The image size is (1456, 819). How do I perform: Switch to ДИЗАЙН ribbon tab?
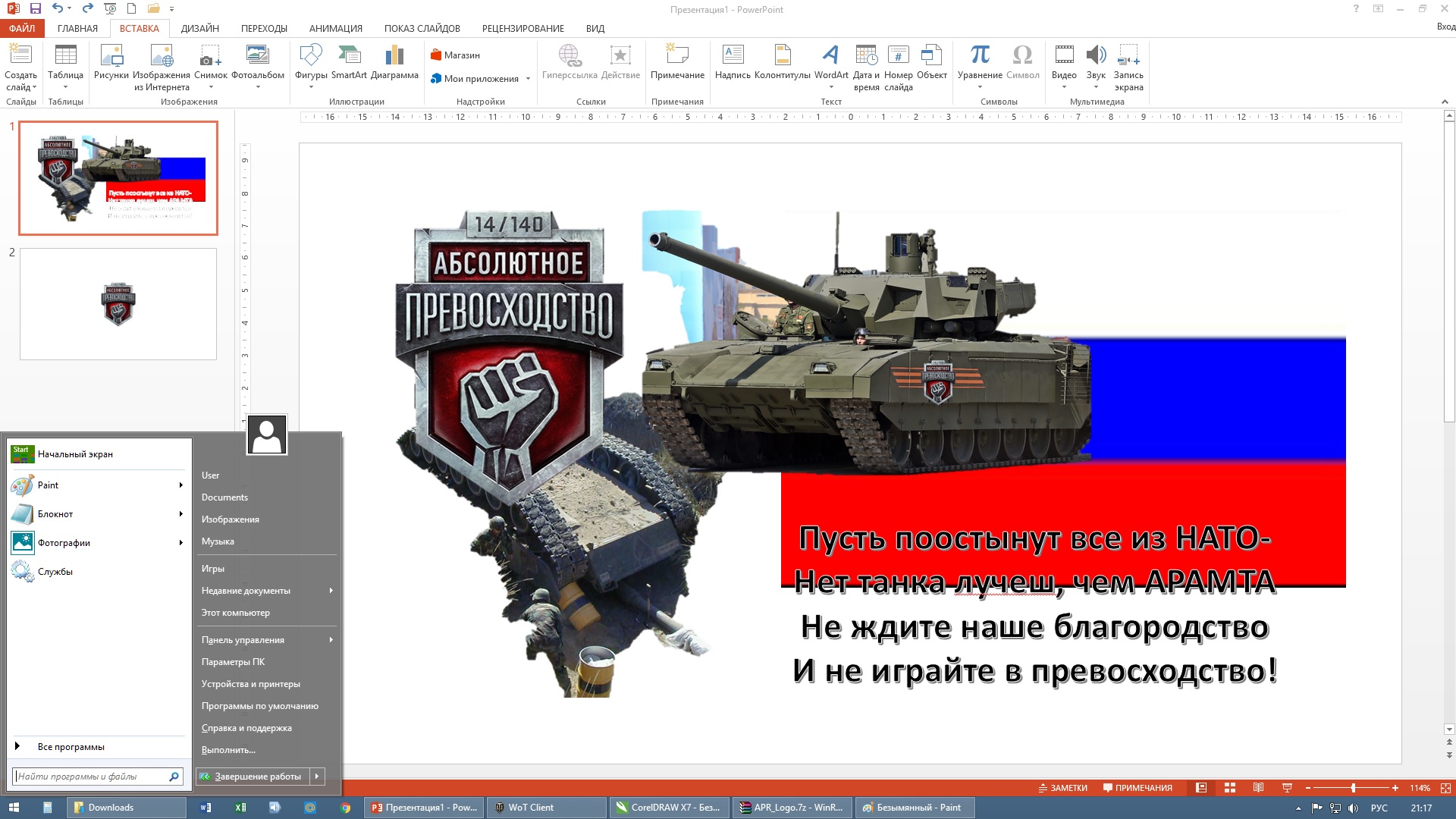[200, 28]
